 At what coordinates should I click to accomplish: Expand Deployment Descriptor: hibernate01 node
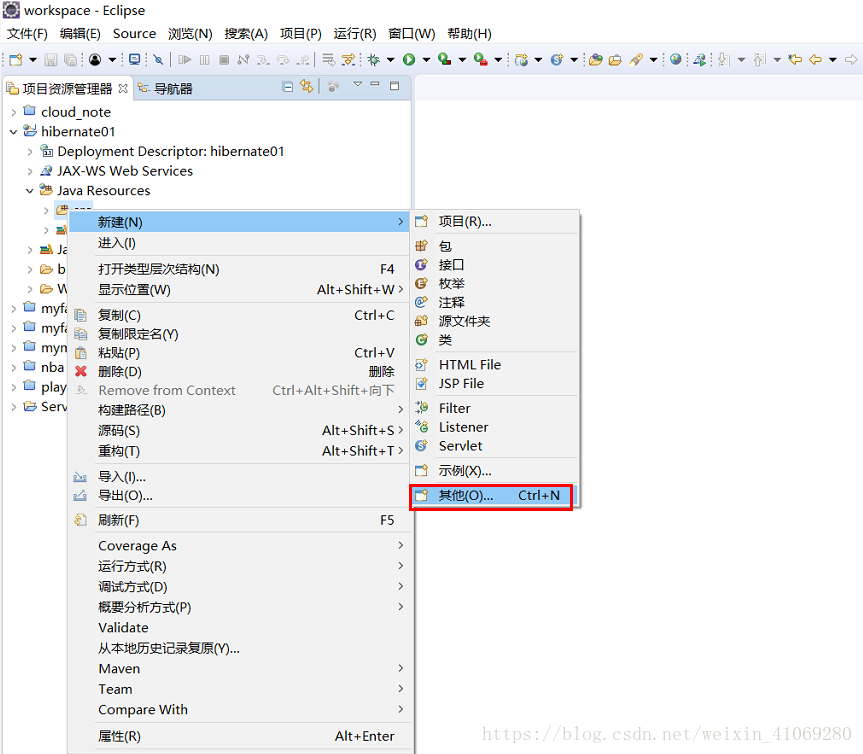click(x=30, y=152)
